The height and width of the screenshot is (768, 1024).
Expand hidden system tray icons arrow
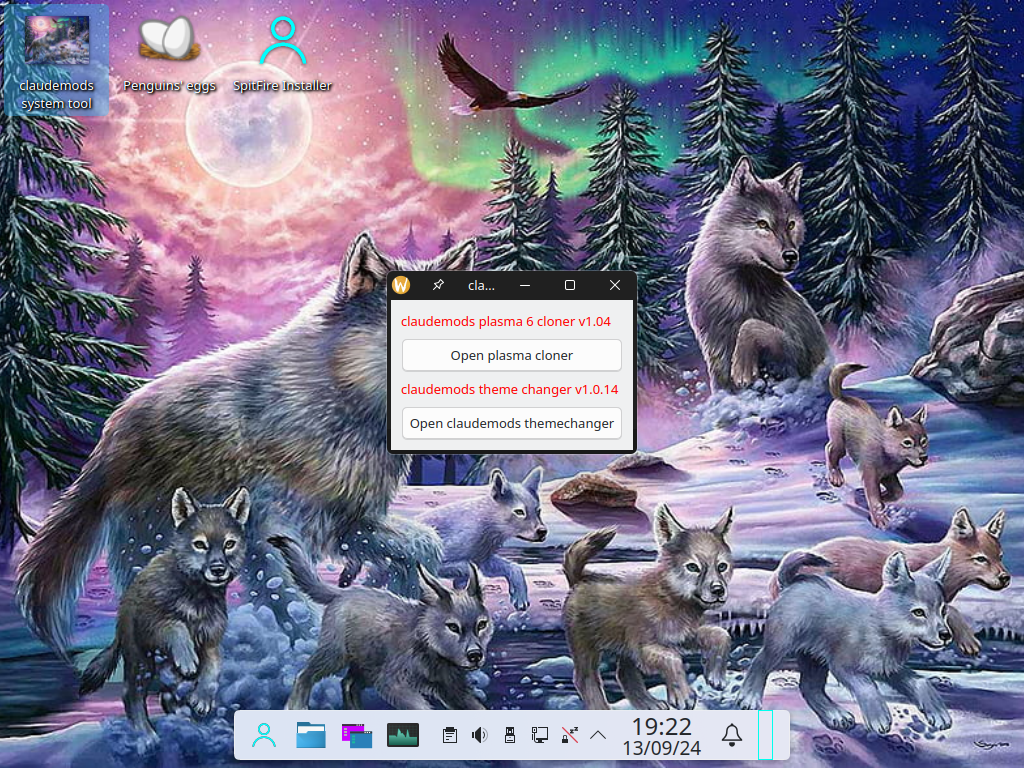click(x=598, y=735)
